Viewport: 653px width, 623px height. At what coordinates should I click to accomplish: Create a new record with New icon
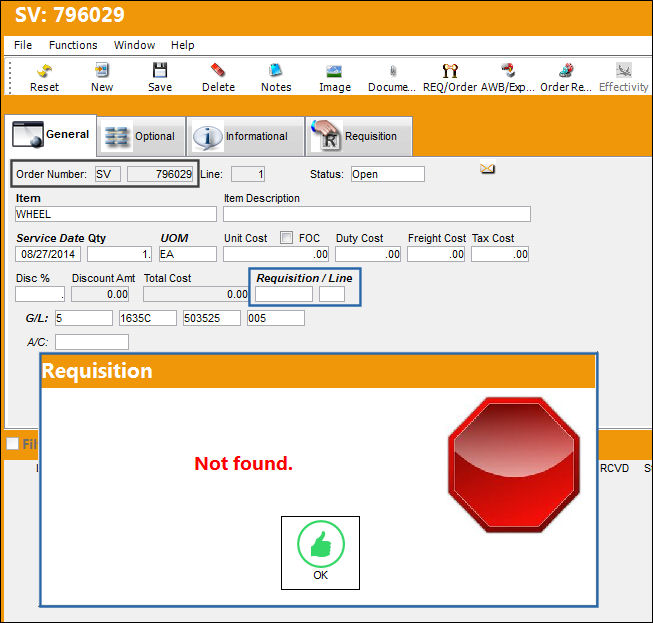click(102, 71)
